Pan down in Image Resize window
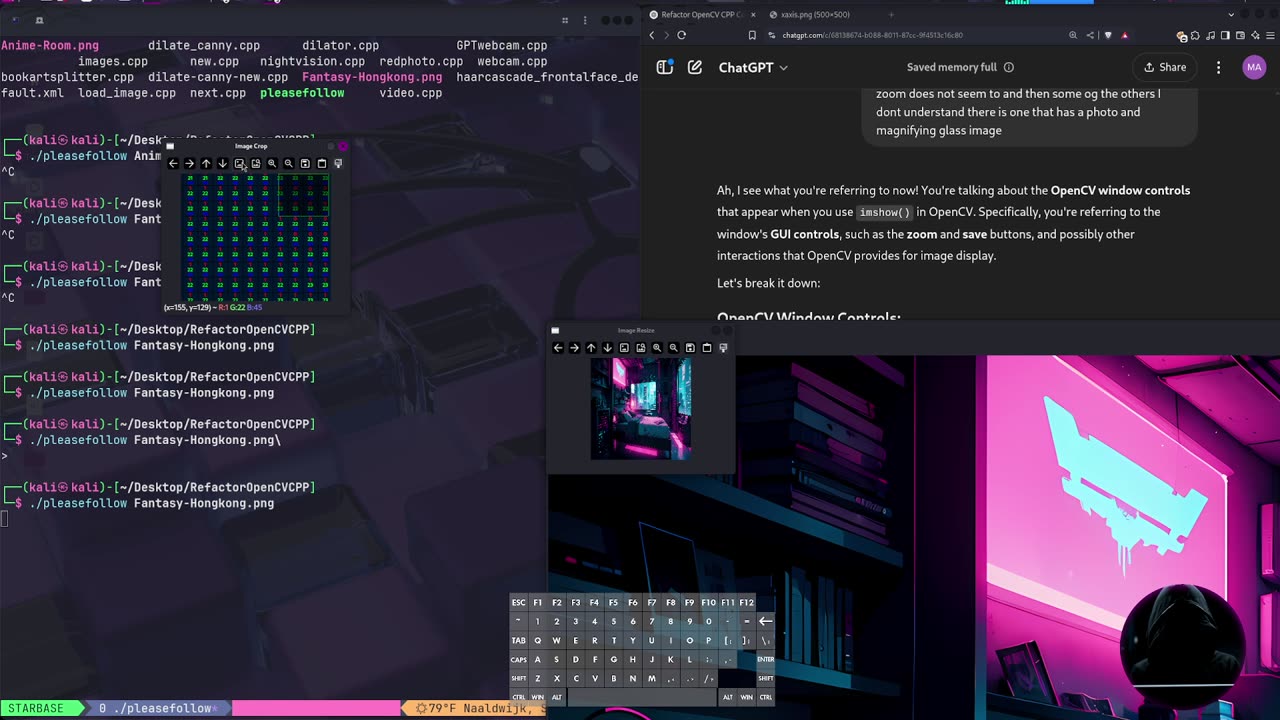The height and width of the screenshot is (720, 1280). click(607, 348)
